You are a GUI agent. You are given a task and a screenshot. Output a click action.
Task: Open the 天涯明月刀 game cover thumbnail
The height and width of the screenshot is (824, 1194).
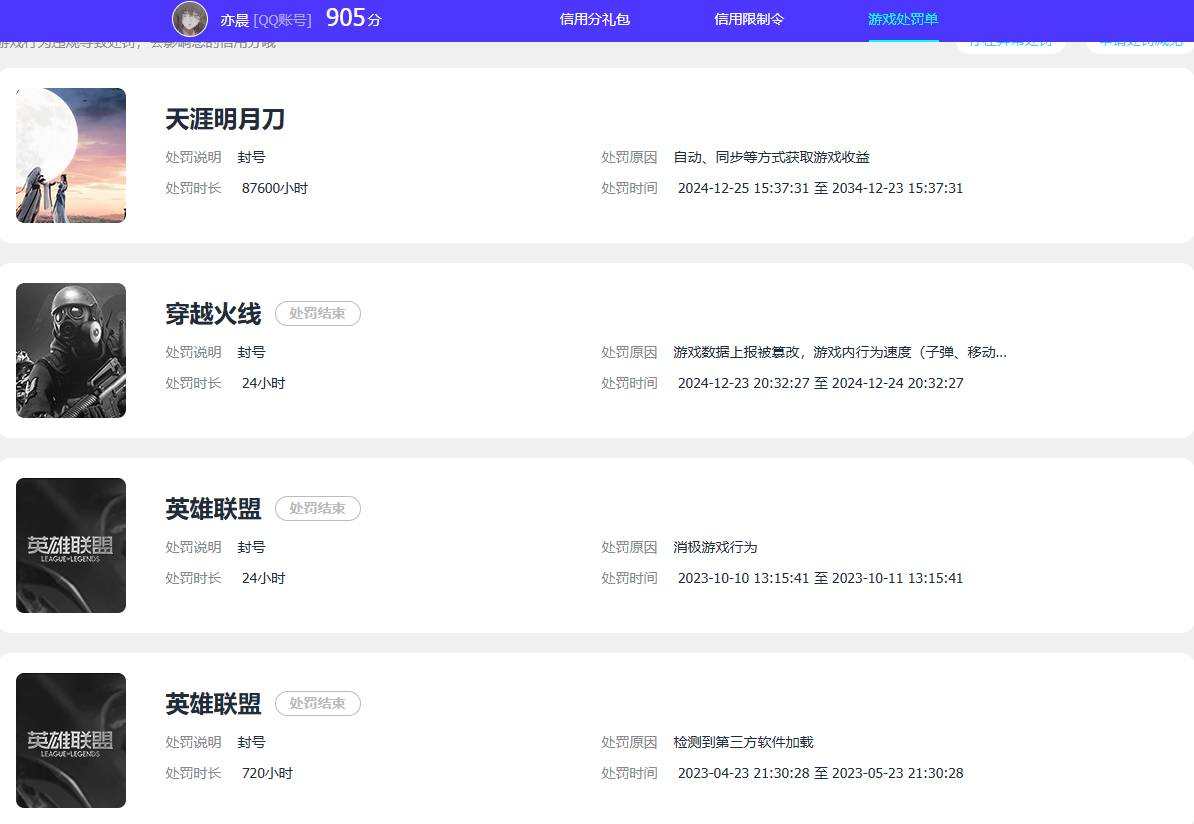click(71, 155)
